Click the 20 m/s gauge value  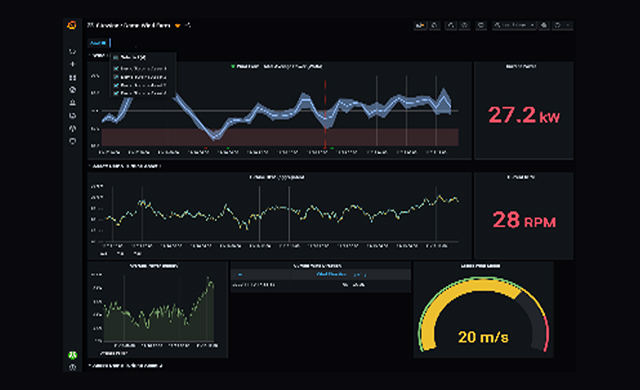click(483, 337)
